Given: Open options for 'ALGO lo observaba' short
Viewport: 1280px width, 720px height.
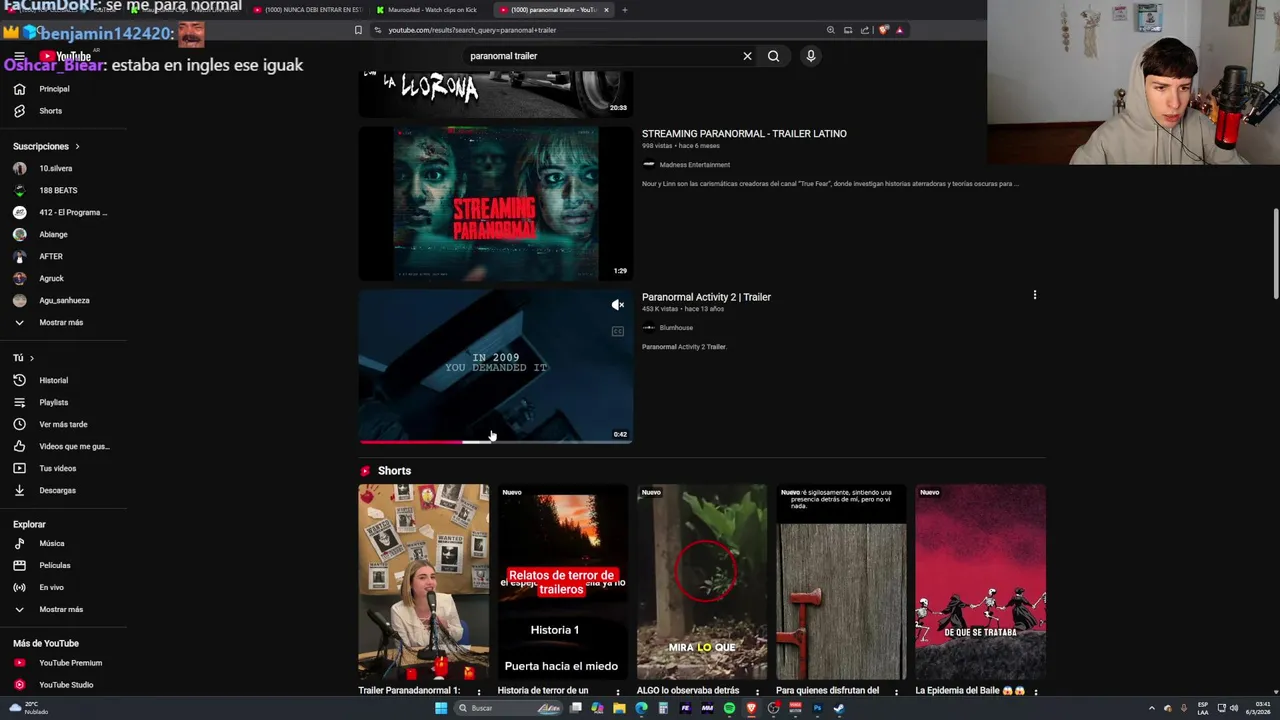Looking at the screenshot, I should point(757,692).
